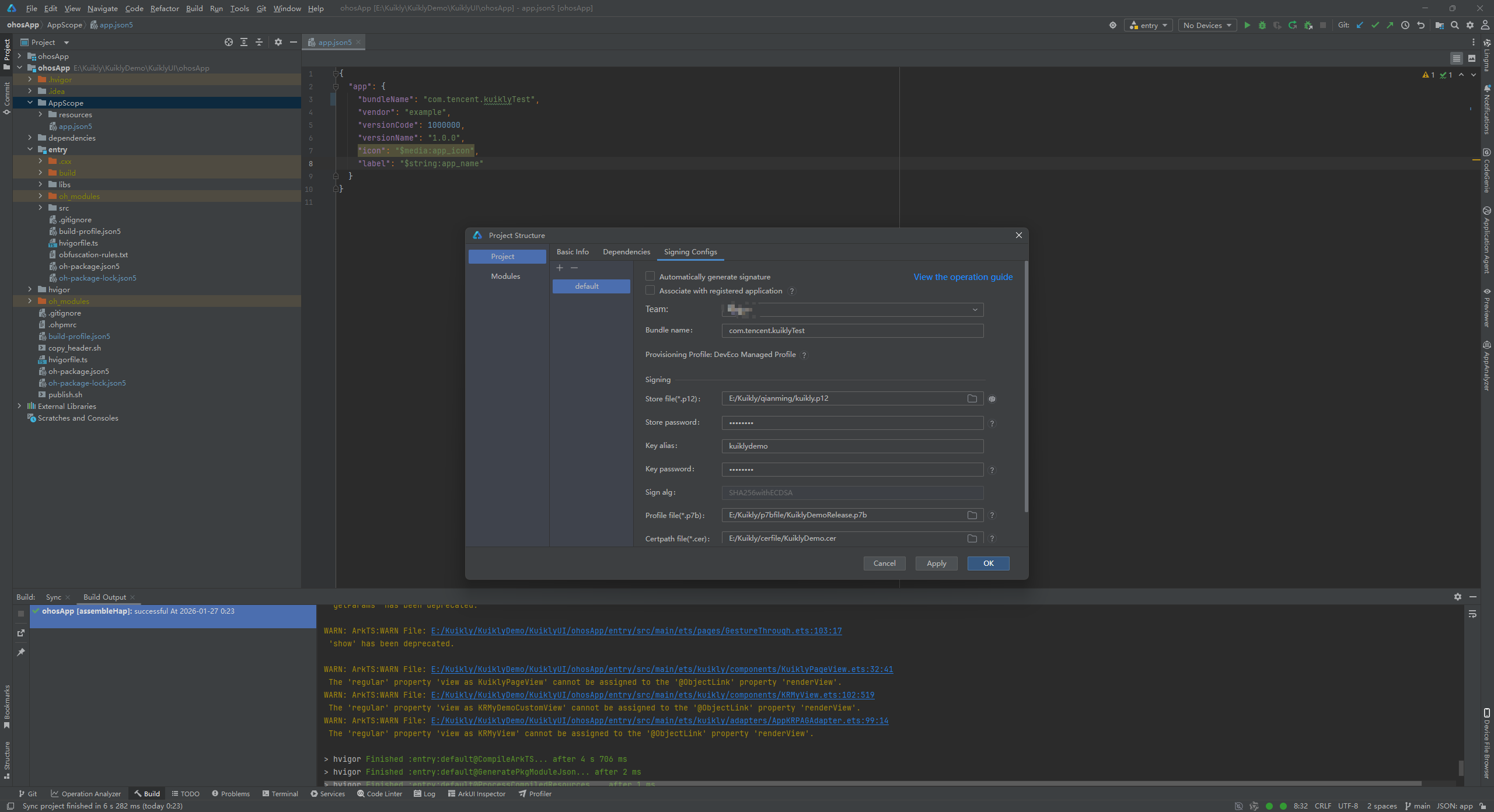1494x812 pixels.
Task: Expand the src folder in project tree
Action: [40, 208]
